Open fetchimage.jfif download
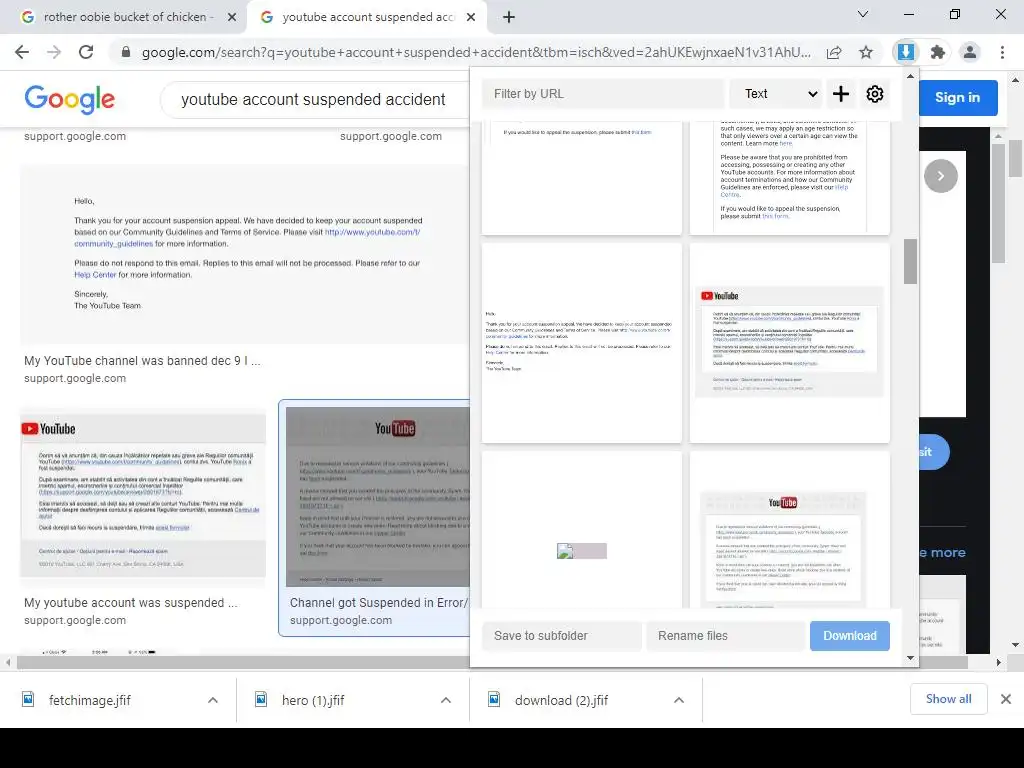 pos(89,701)
